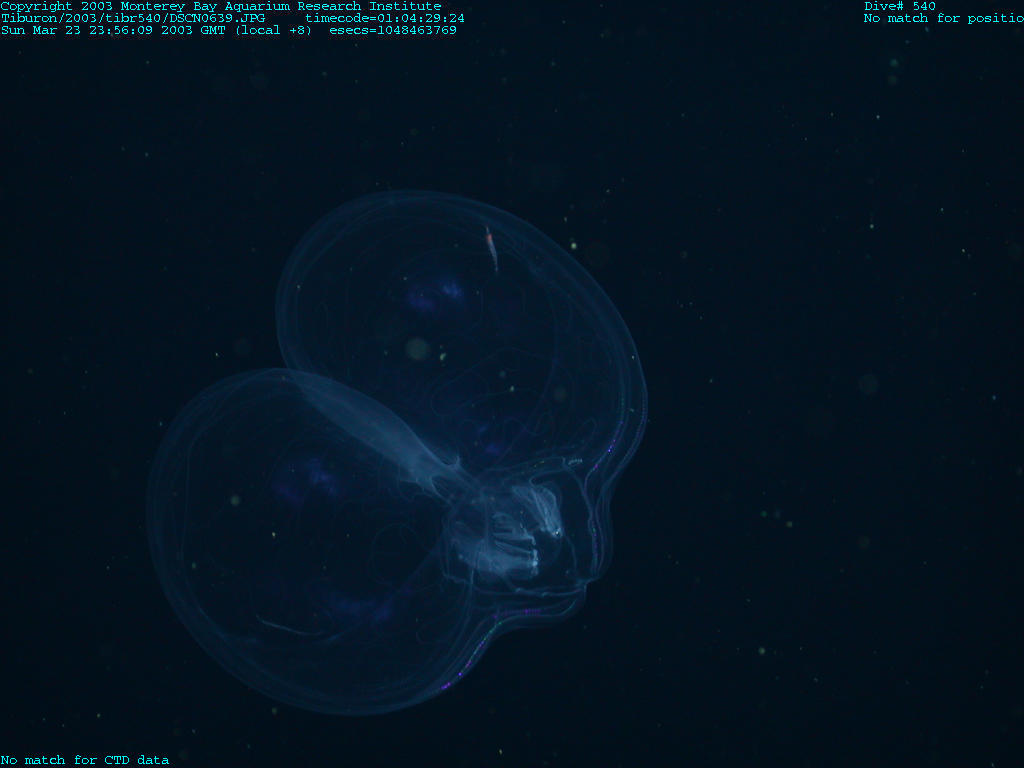Click the Dive# 540 label
Image resolution: width=1024 pixels, height=768 pixels.
pos(900,6)
